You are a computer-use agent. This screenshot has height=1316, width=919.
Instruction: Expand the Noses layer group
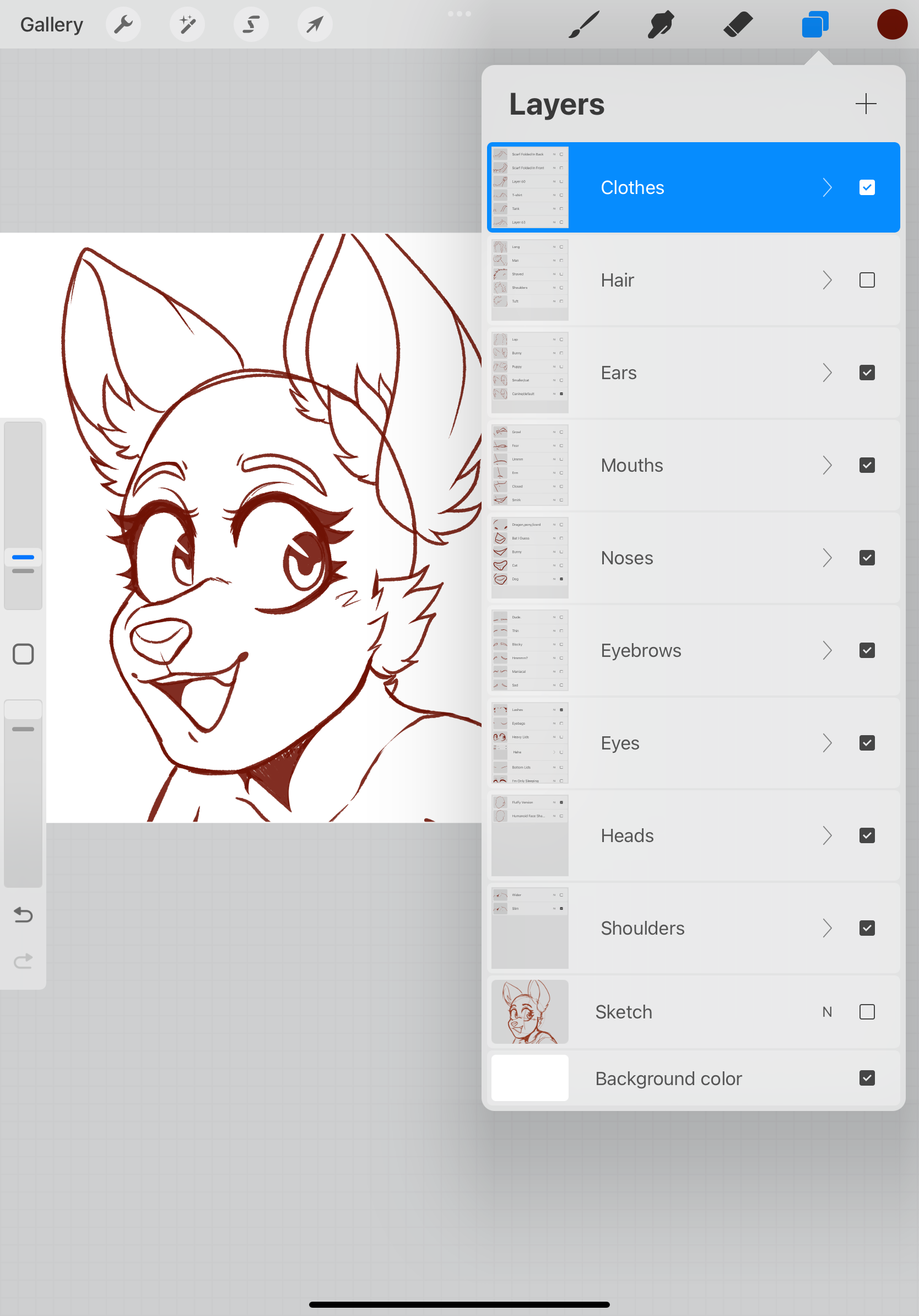tap(828, 558)
